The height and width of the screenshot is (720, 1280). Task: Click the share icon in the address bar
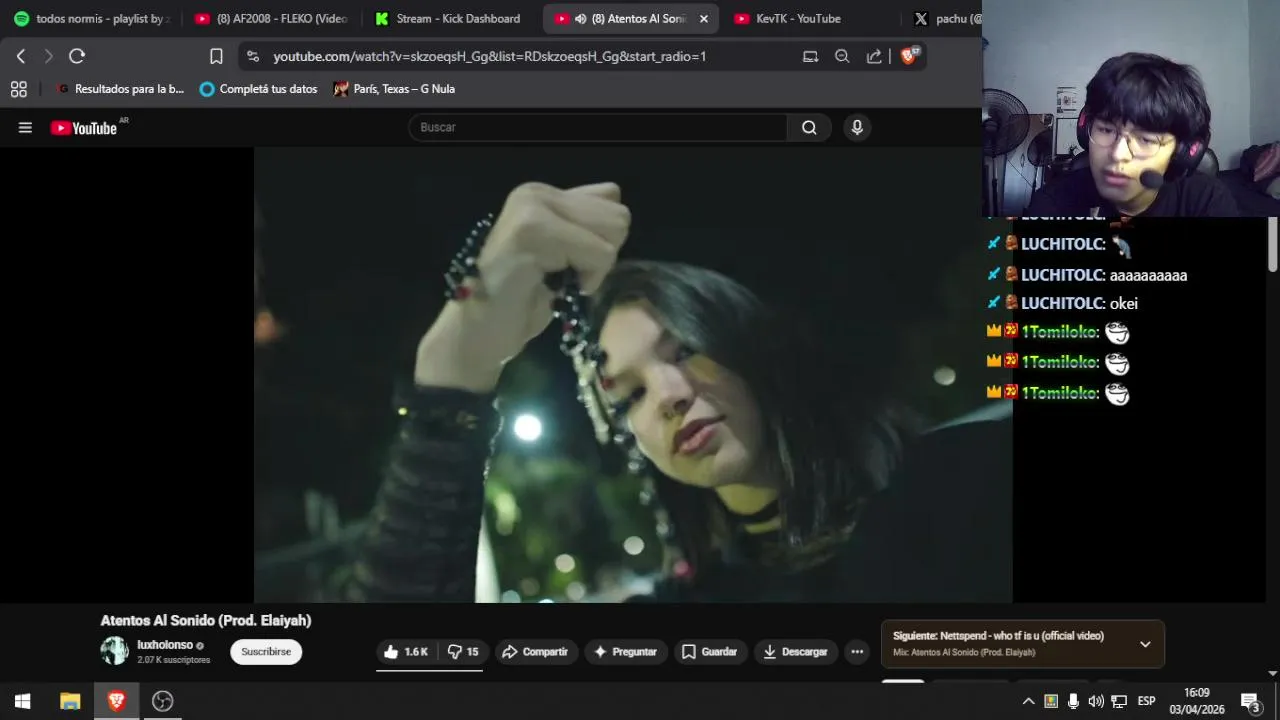(x=874, y=56)
